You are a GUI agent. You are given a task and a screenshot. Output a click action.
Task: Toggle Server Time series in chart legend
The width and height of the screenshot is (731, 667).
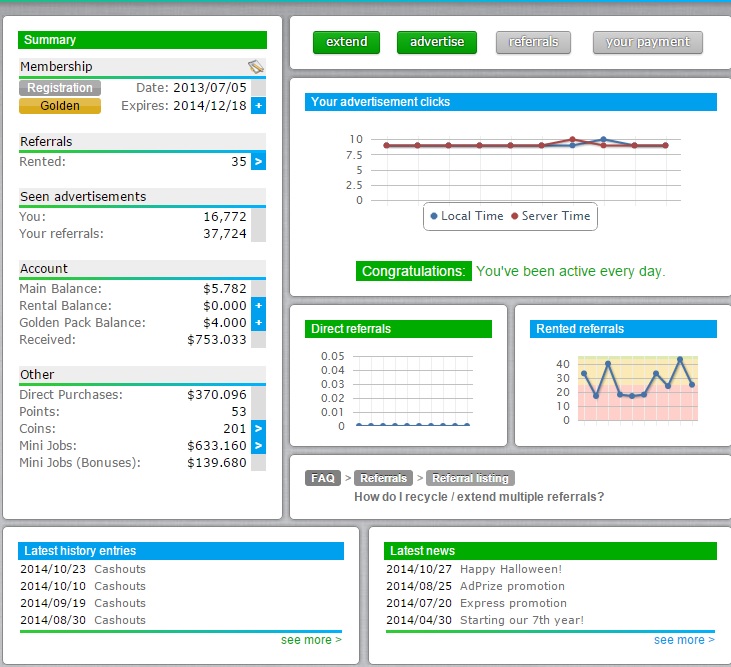pyautogui.click(x=550, y=216)
